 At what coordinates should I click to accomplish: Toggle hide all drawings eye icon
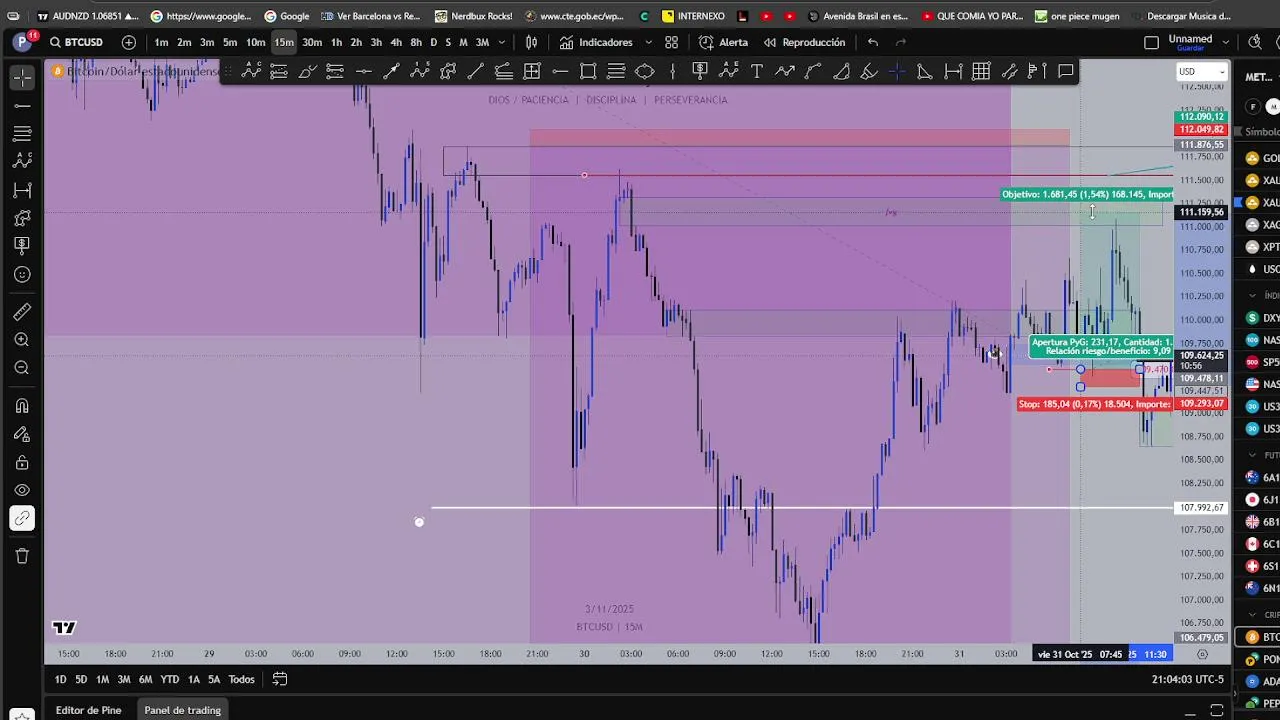tap(22, 490)
